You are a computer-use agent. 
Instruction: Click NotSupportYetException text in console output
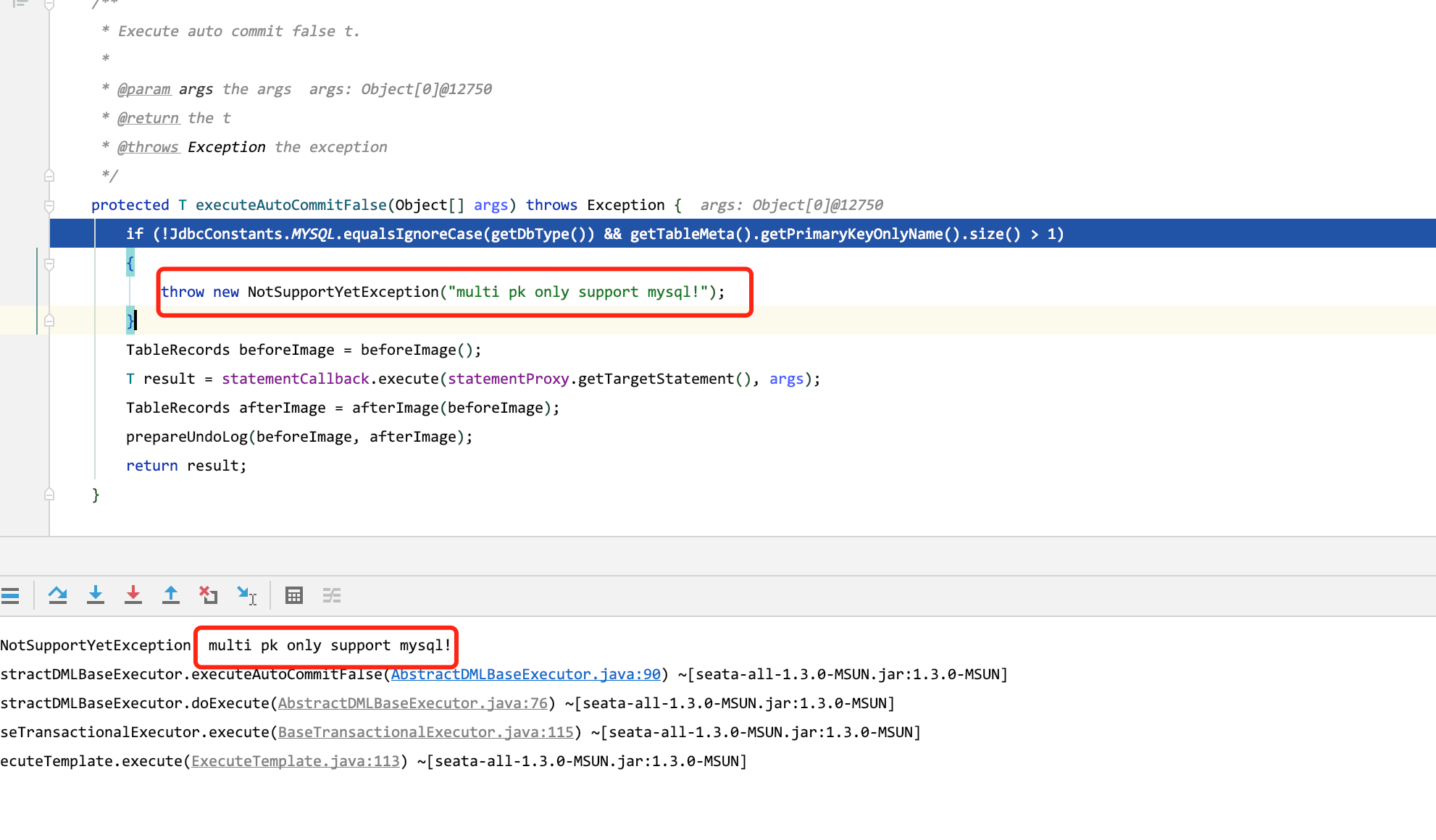pos(96,645)
